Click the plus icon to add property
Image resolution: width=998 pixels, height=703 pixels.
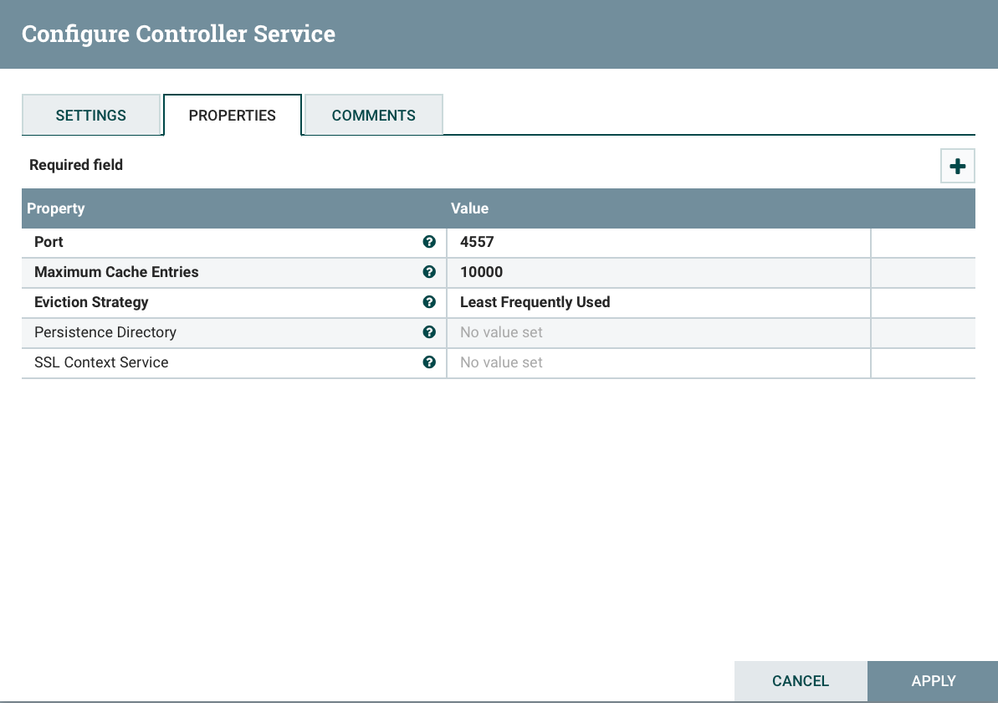coord(957,166)
